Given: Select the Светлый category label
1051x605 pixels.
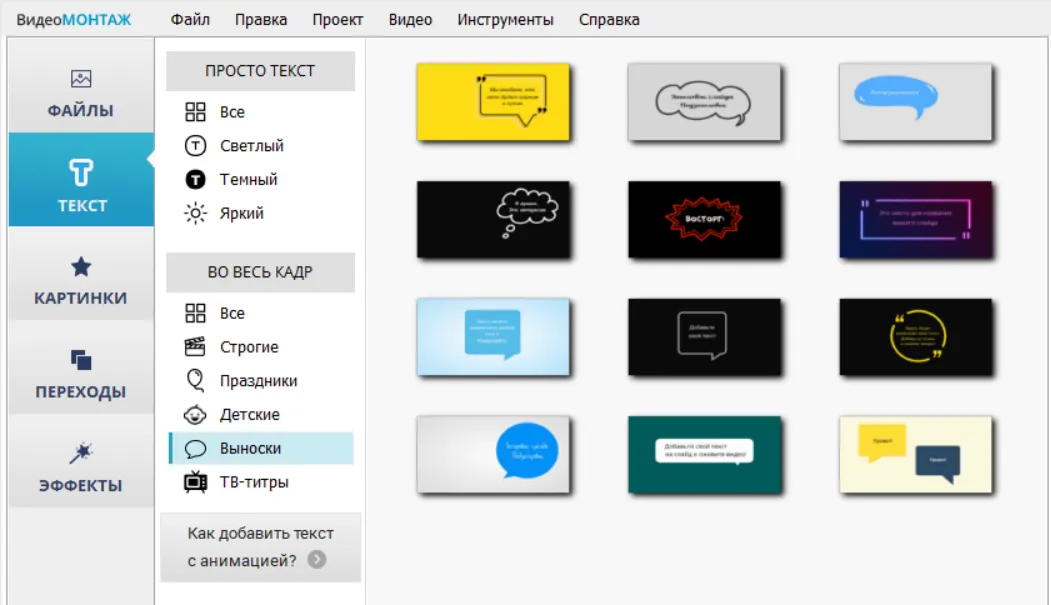Looking at the screenshot, I should [252, 145].
